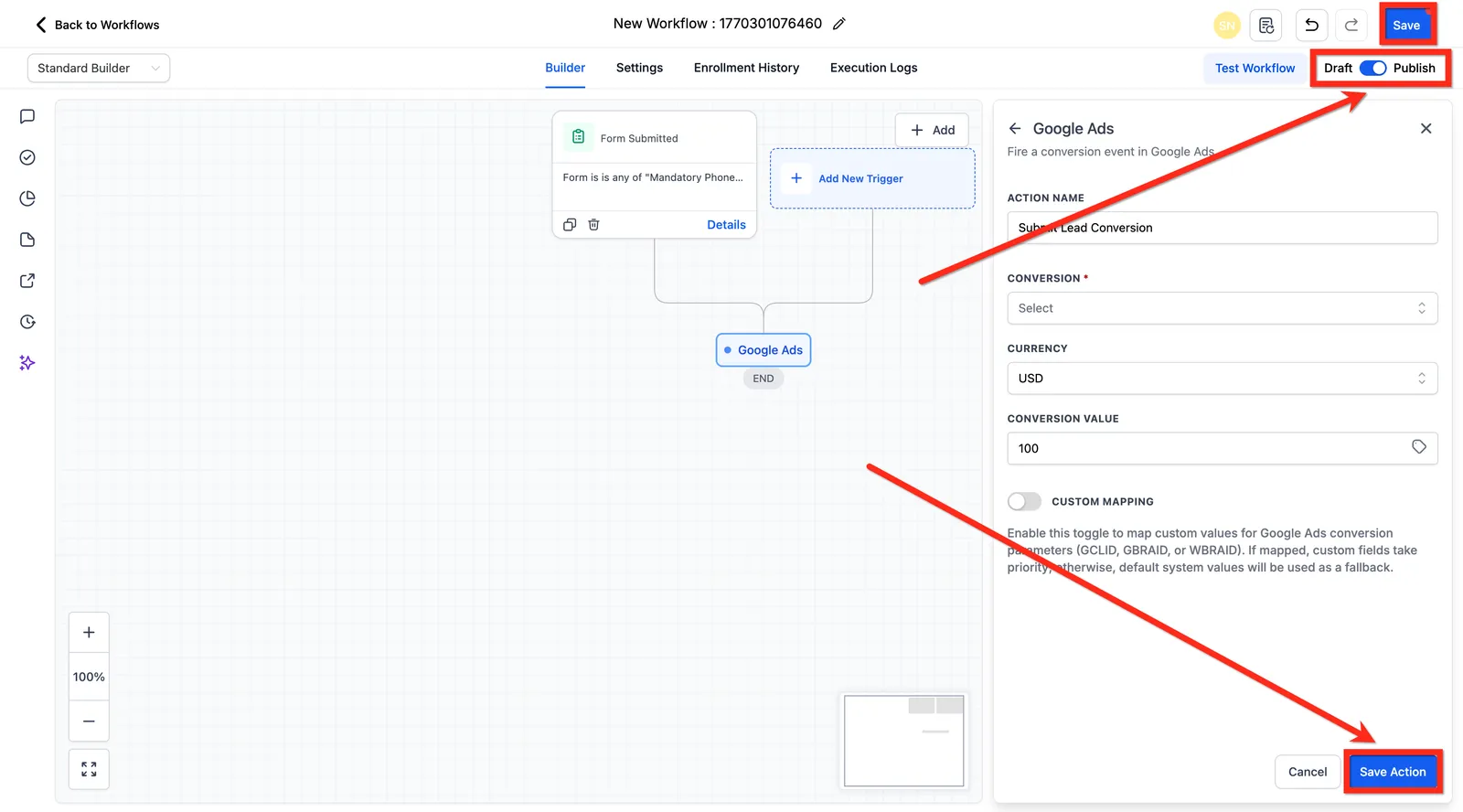The height and width of the screenshot is (812, 1463).
Task: Click the Form Submitted trigger title
Action: 639,138
